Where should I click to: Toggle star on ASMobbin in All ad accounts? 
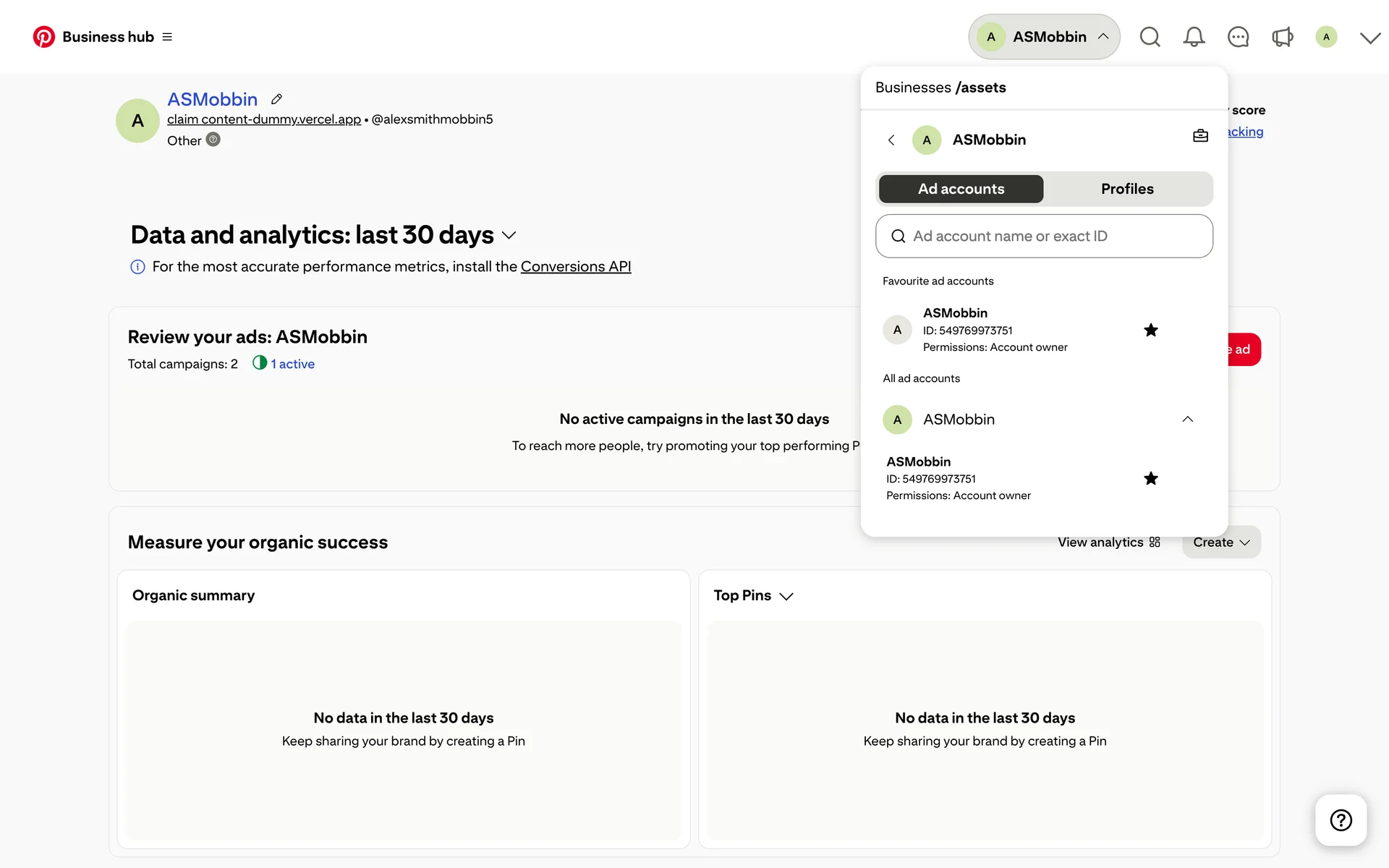click(x=1150, y=478)
